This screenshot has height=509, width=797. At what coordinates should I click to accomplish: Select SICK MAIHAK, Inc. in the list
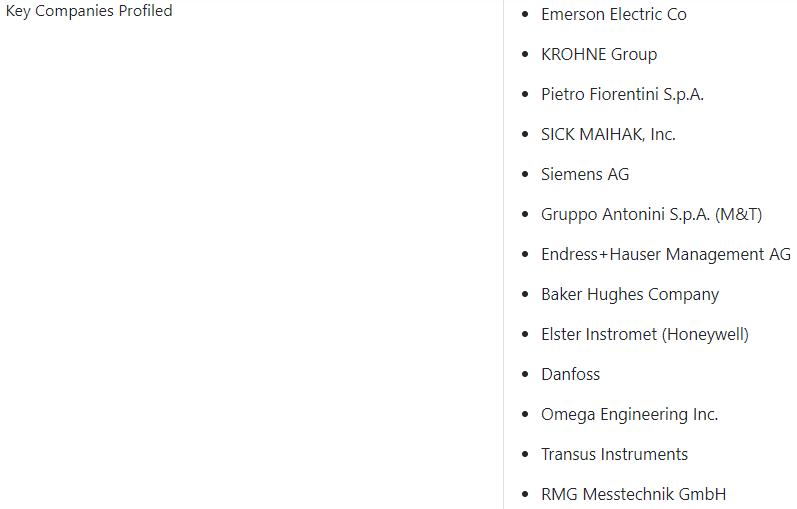608,134
